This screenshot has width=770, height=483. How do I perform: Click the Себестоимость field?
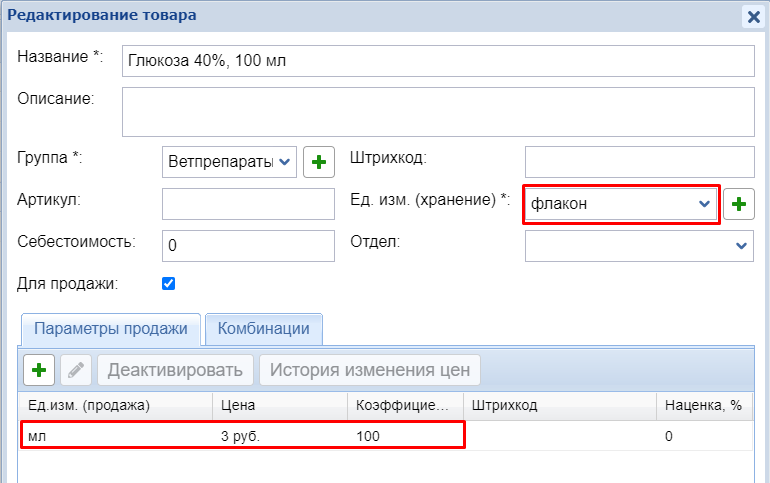(248, 245)
